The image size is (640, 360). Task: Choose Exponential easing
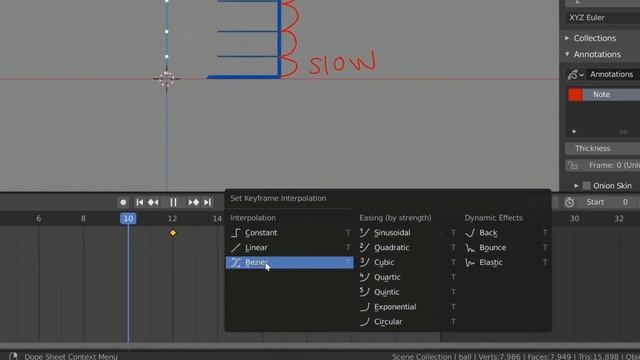coord(408,307)
